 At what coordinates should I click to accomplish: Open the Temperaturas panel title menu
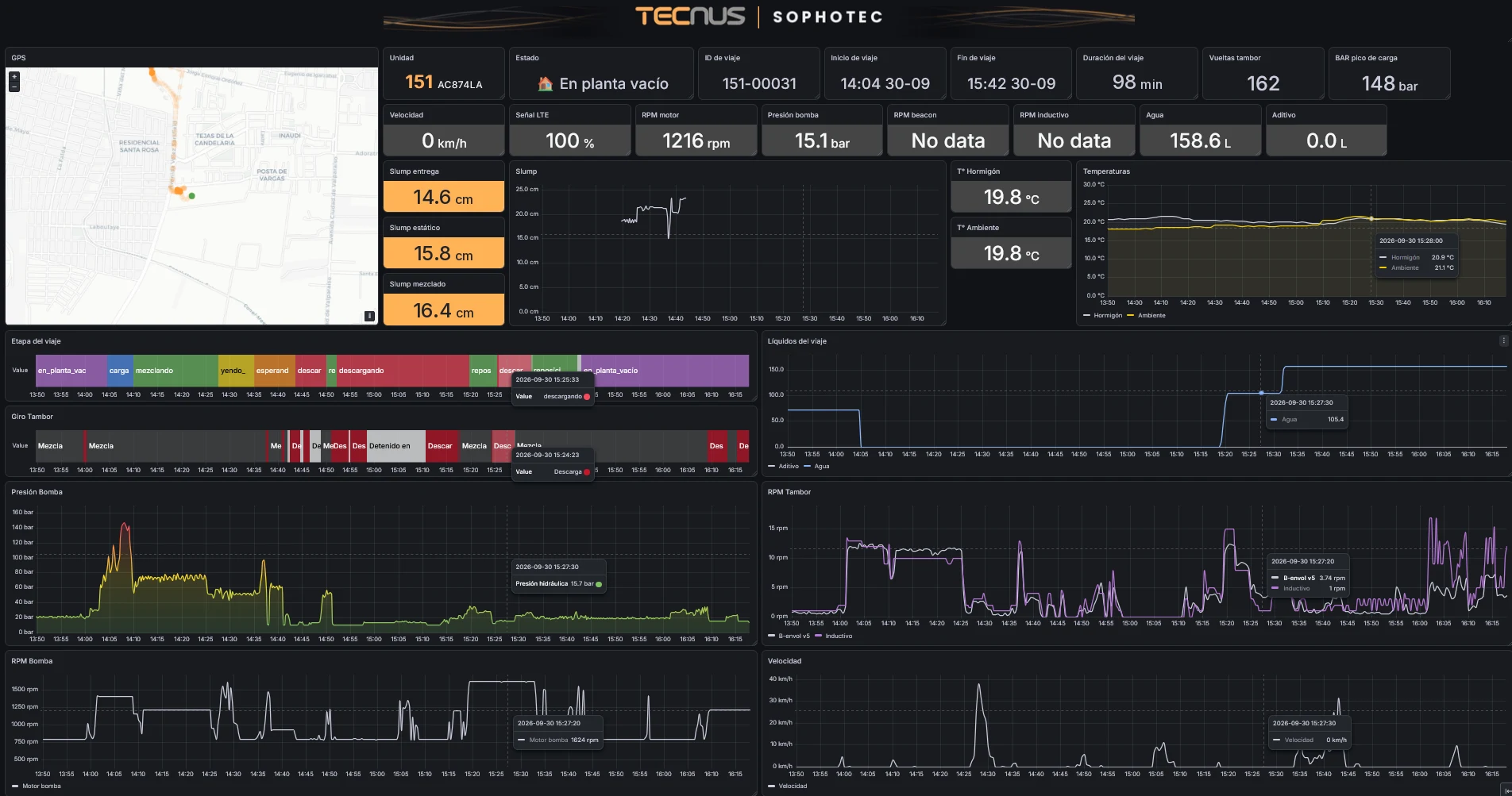tap(1106, 171)
